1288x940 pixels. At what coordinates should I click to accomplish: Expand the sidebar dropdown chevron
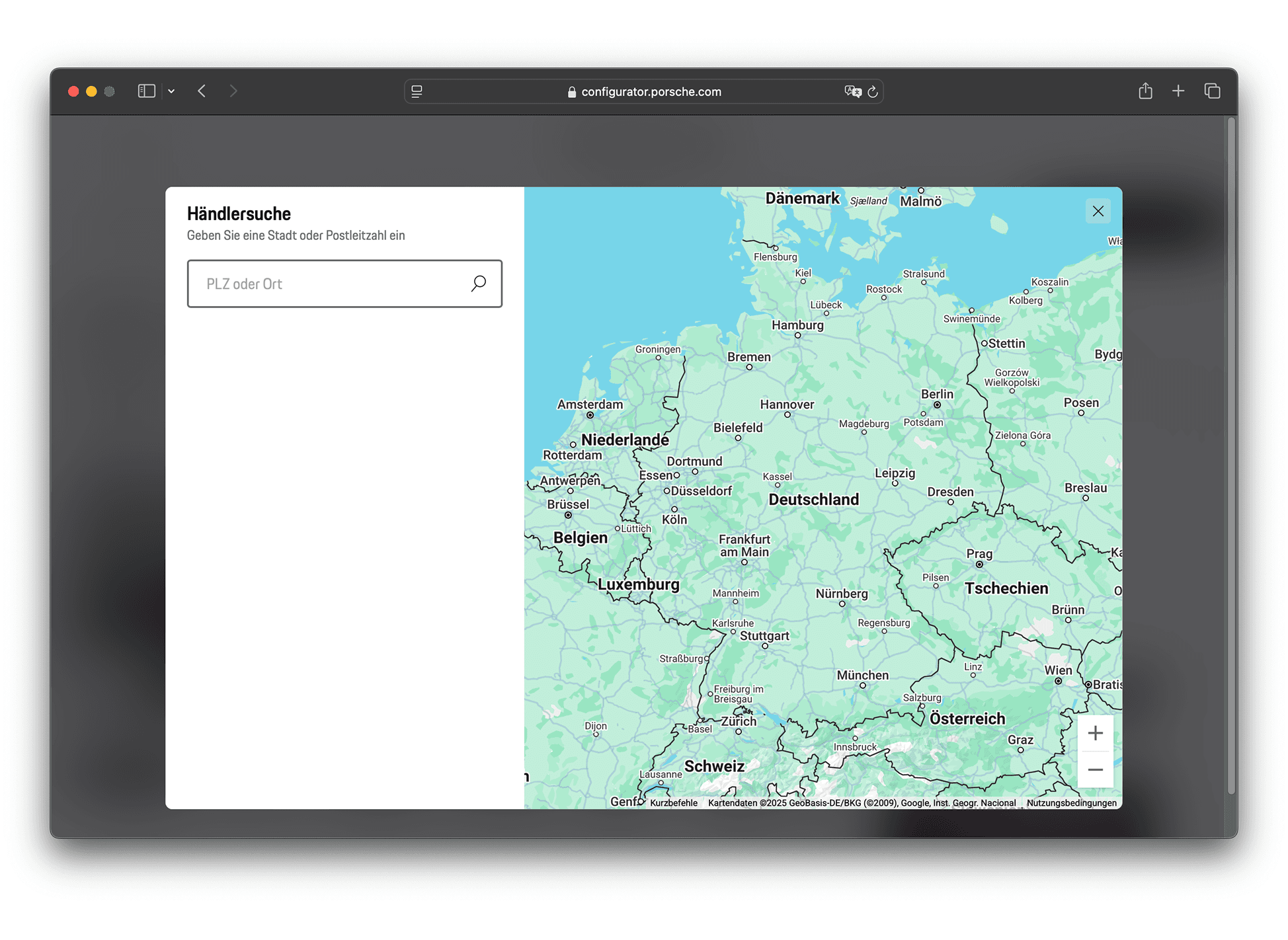(x=171, y=91)
